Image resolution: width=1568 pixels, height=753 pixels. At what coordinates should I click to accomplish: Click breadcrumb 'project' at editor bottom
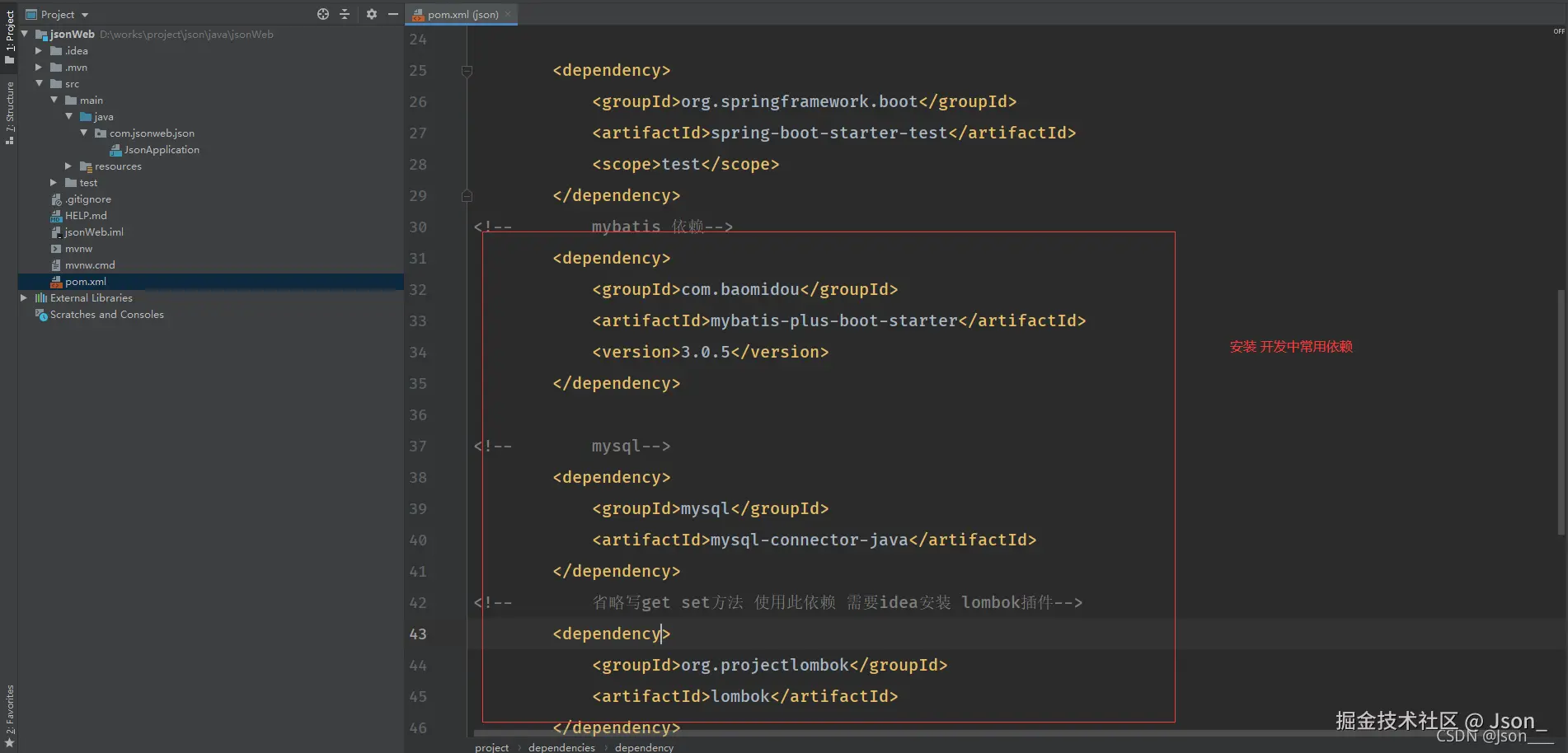[492, 747]
